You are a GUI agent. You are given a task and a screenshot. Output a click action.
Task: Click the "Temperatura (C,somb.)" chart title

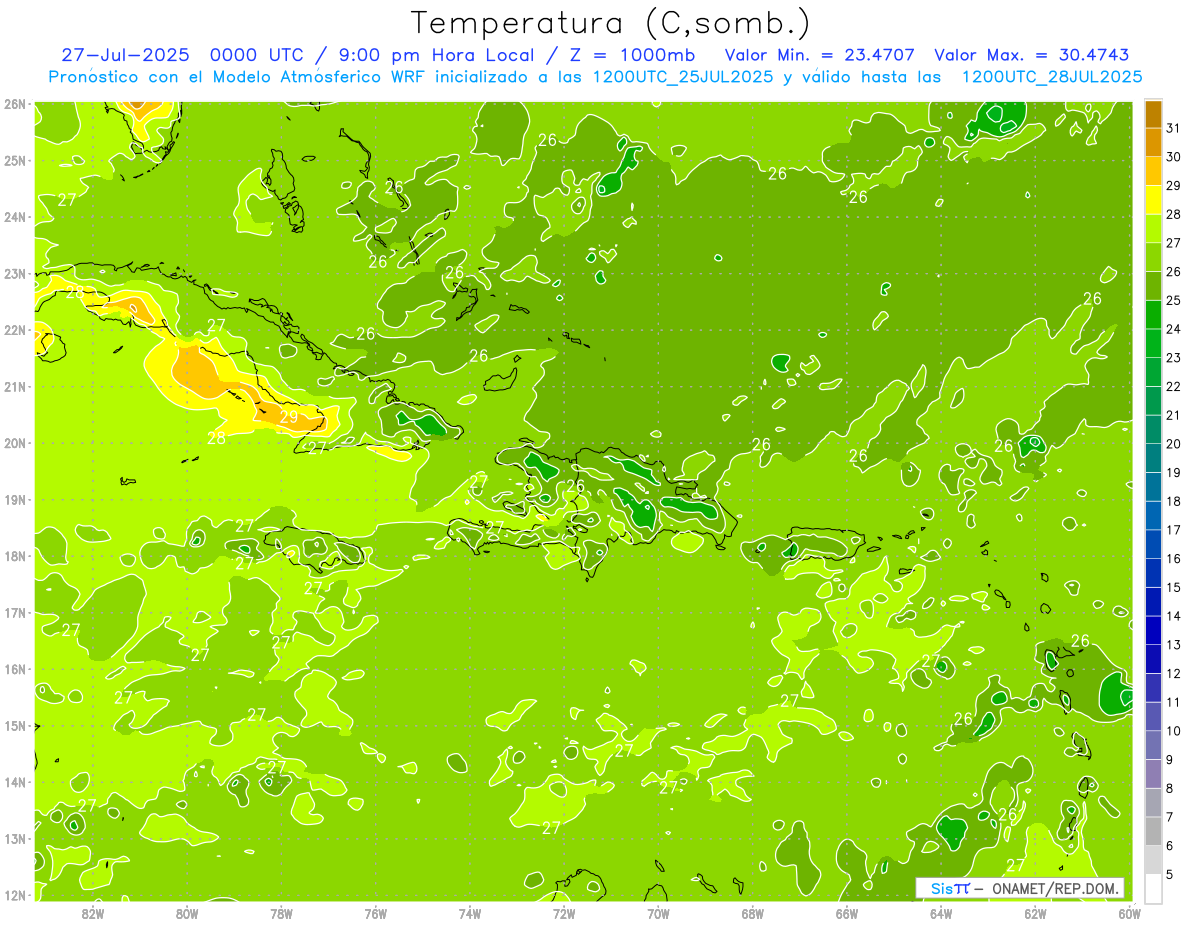610,23
